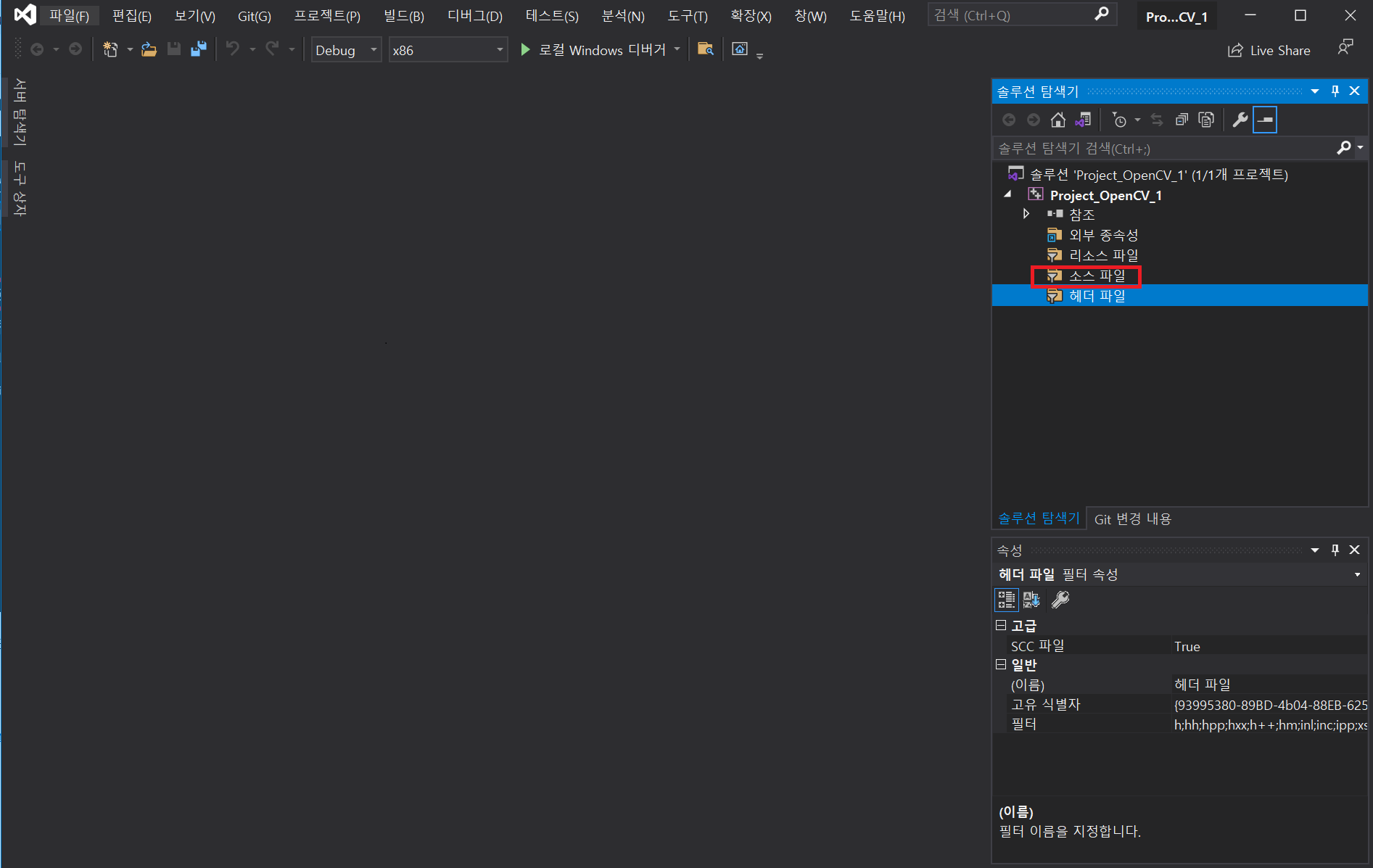Click the Solution Explorer search magnifier

tap(1344, 148)
